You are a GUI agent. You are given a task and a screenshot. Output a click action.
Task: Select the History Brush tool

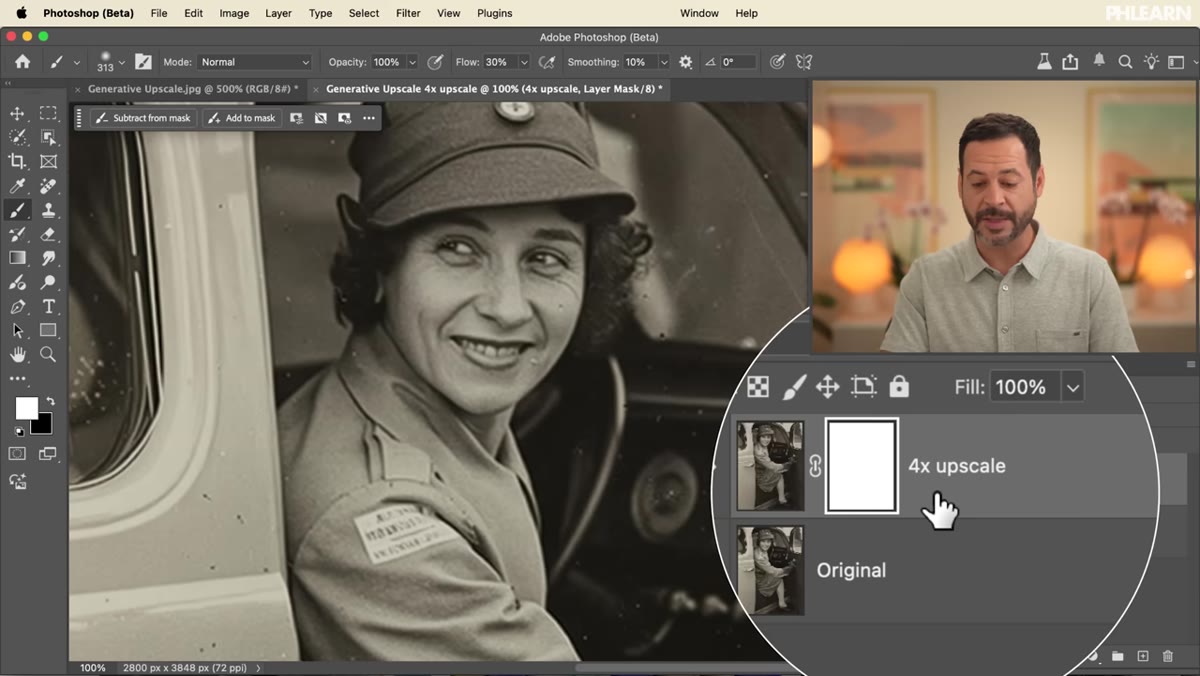(17, 234)
